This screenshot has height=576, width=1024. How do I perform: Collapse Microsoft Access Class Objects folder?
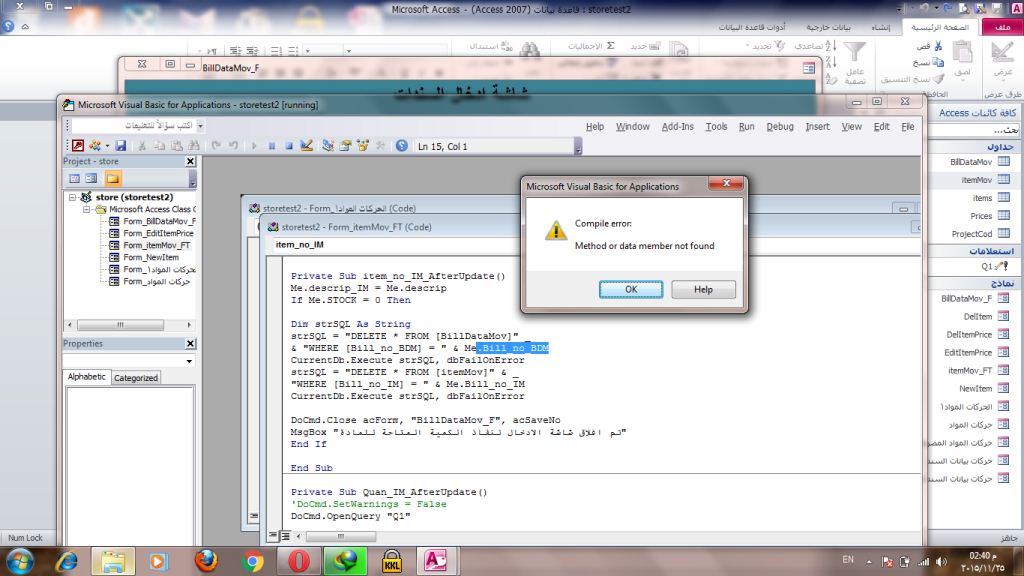(x=86, y=210)
